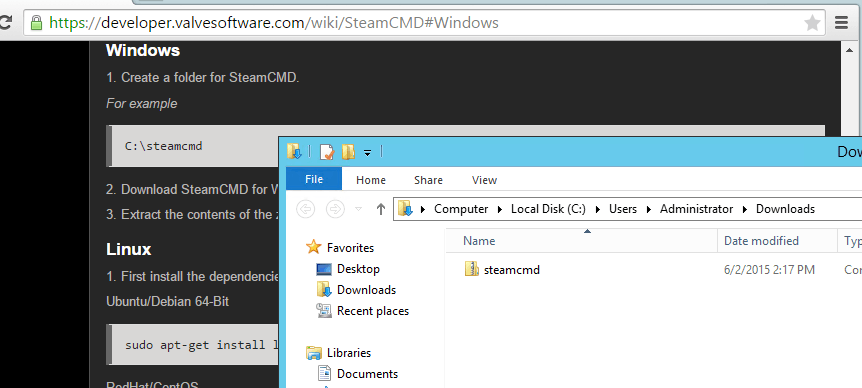Click the Windows heading on the wiki page

143,51
